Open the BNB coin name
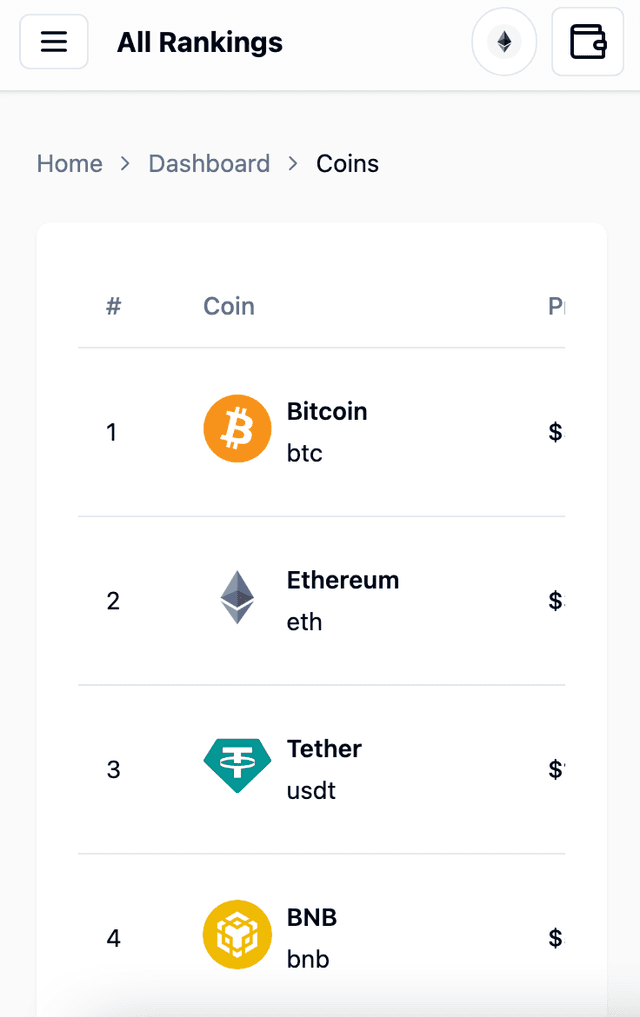The width and height of the screenshot is (640, 1017). click(x=312, y=917)
